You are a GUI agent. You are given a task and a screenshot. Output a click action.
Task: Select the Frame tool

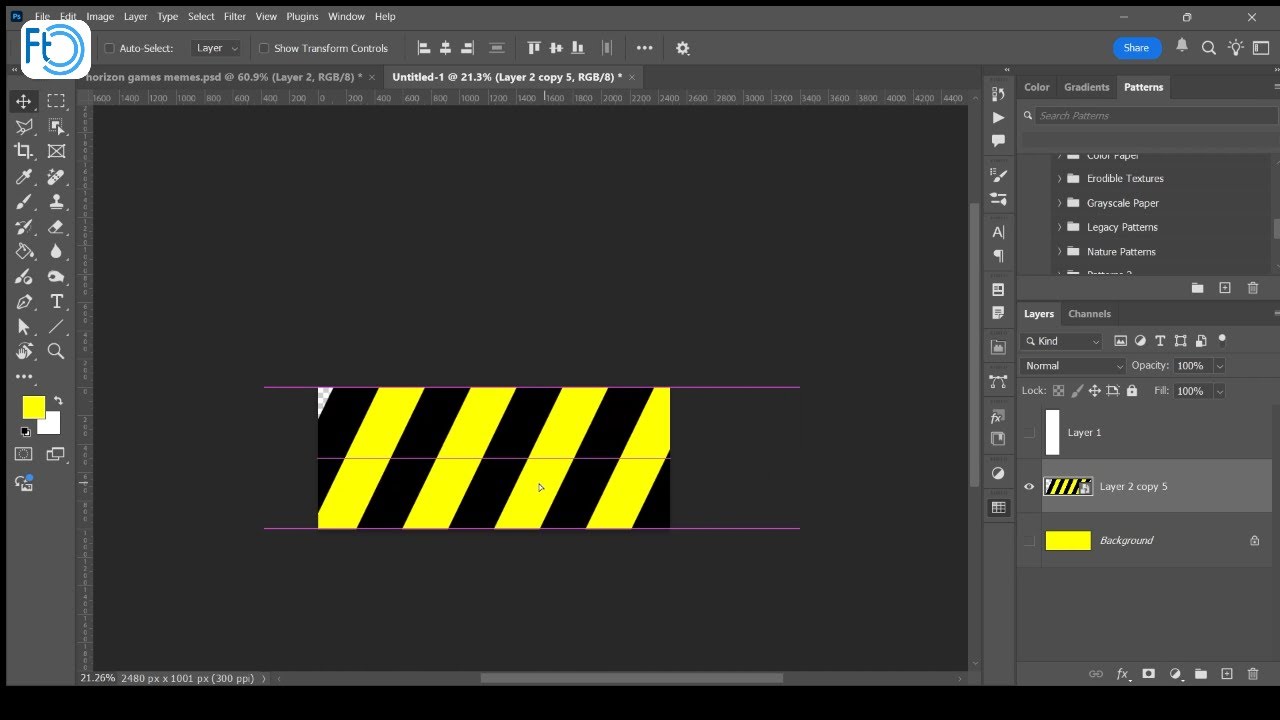tap(56, 151)
